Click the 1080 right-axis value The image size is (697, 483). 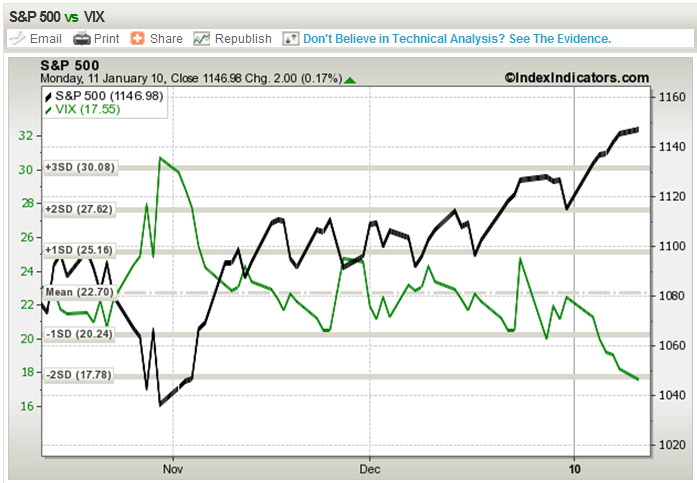click(x=672, y=296)
